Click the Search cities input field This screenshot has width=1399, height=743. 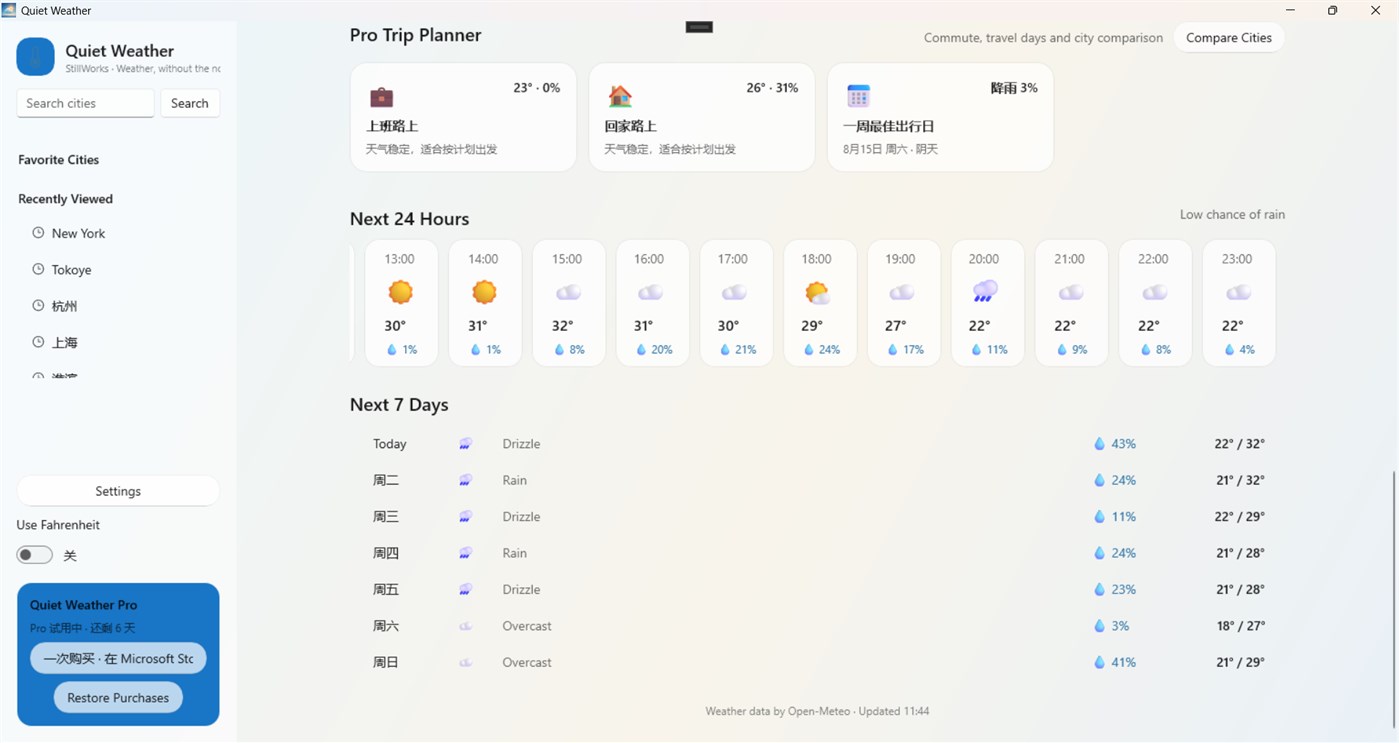[x=85, y=103]
